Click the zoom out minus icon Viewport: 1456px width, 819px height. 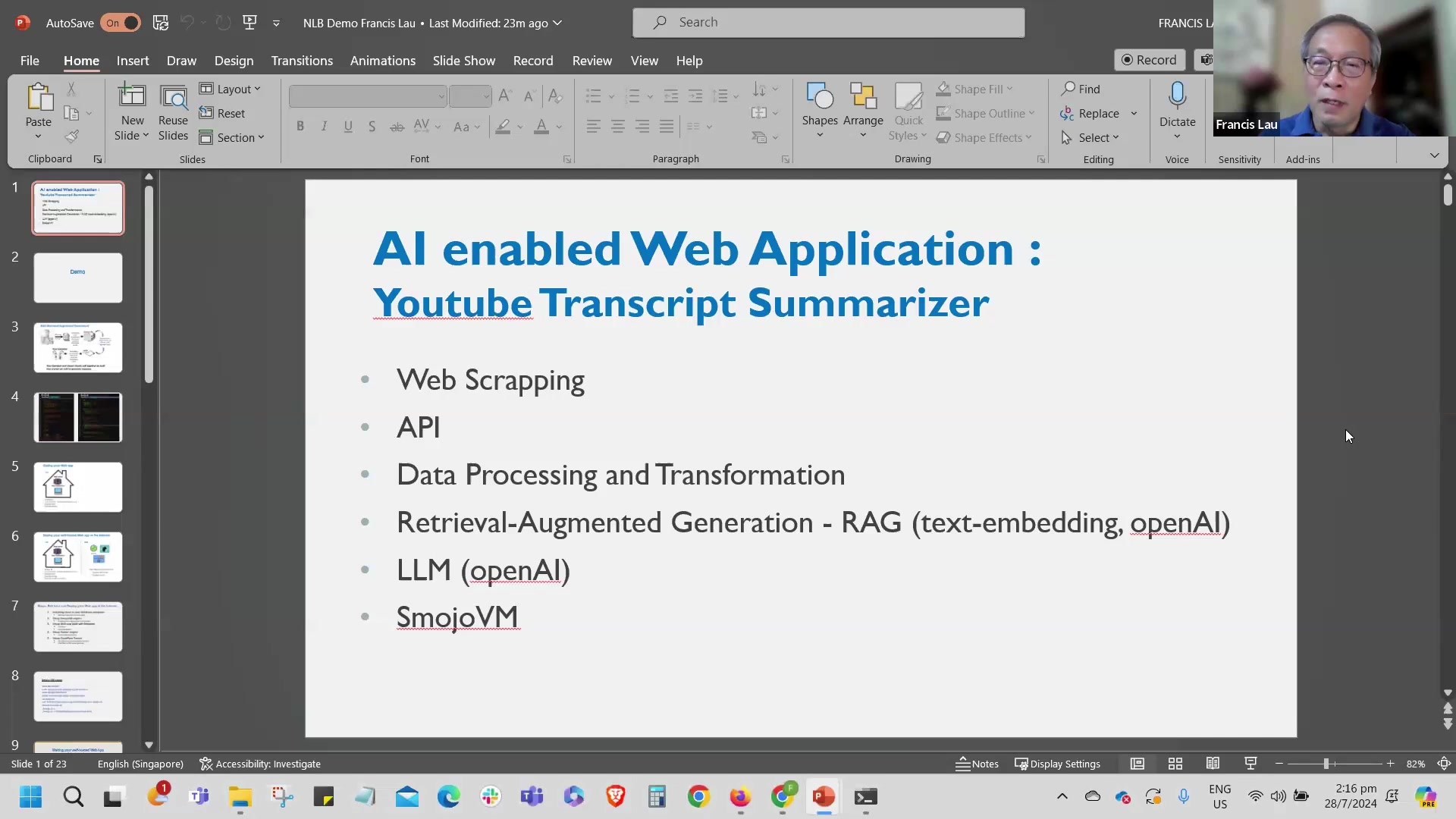[1279, 764]
